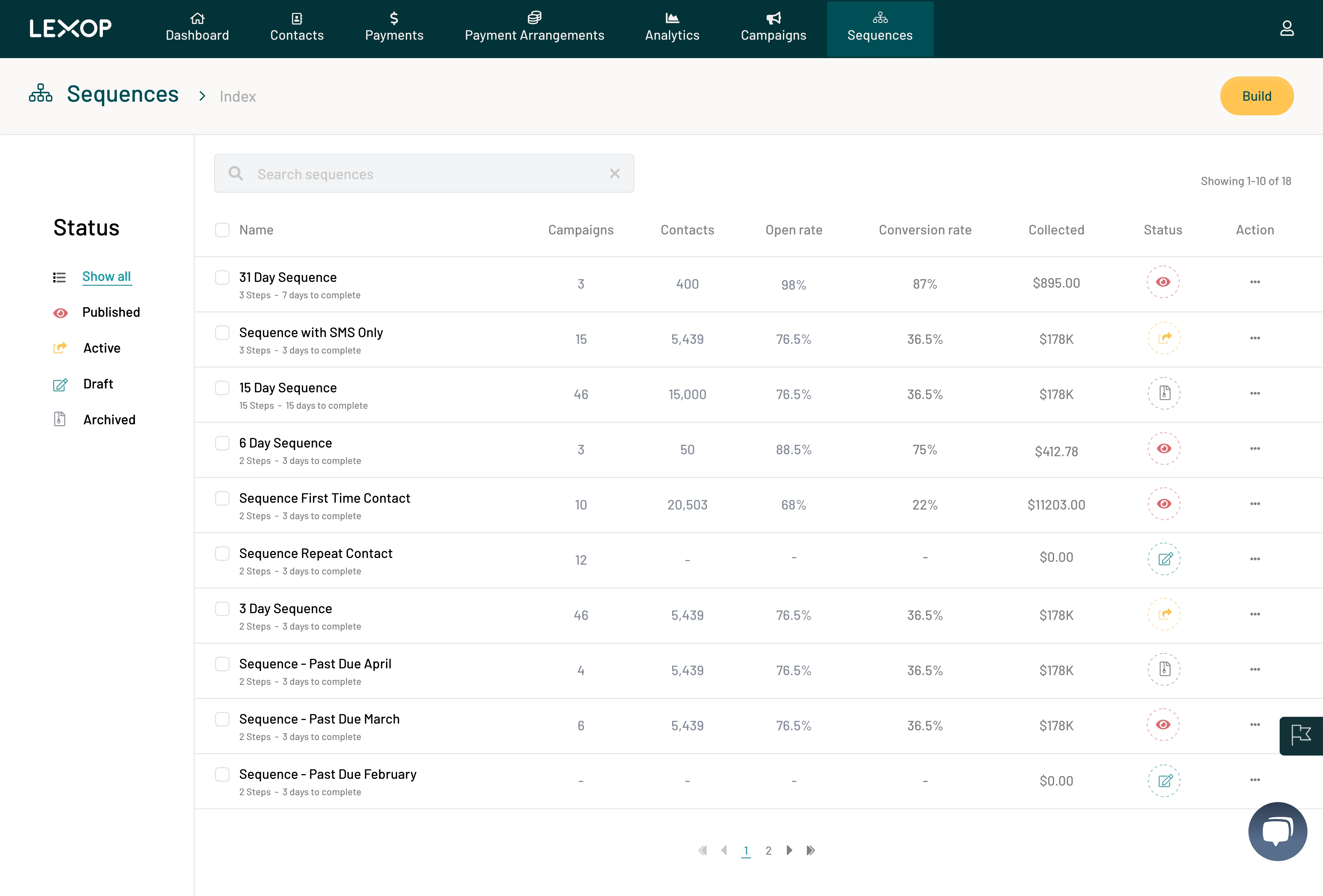Click the Build button
1323x896 pixels.
click(1256, 96)
